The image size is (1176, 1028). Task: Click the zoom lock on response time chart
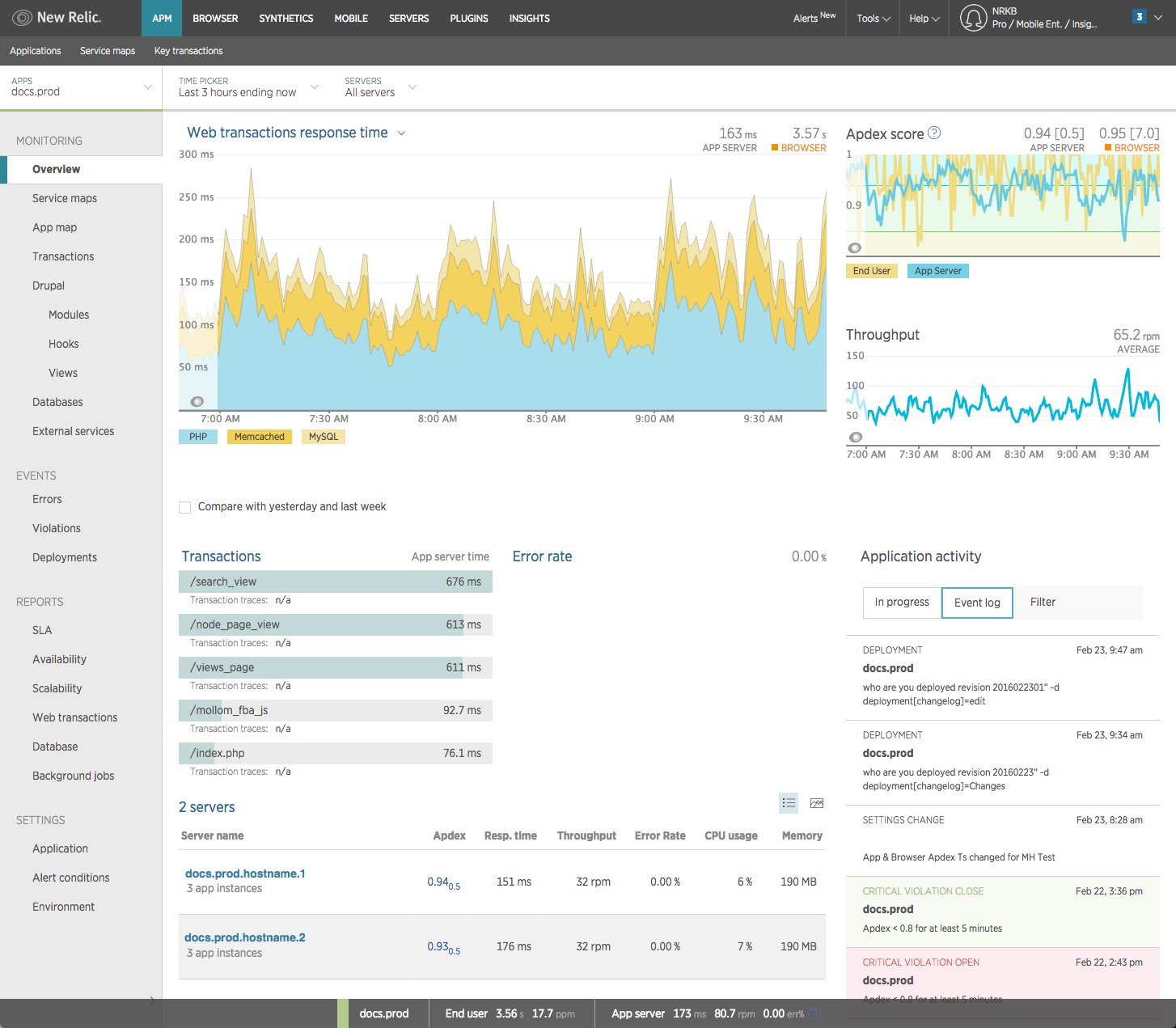197,401
